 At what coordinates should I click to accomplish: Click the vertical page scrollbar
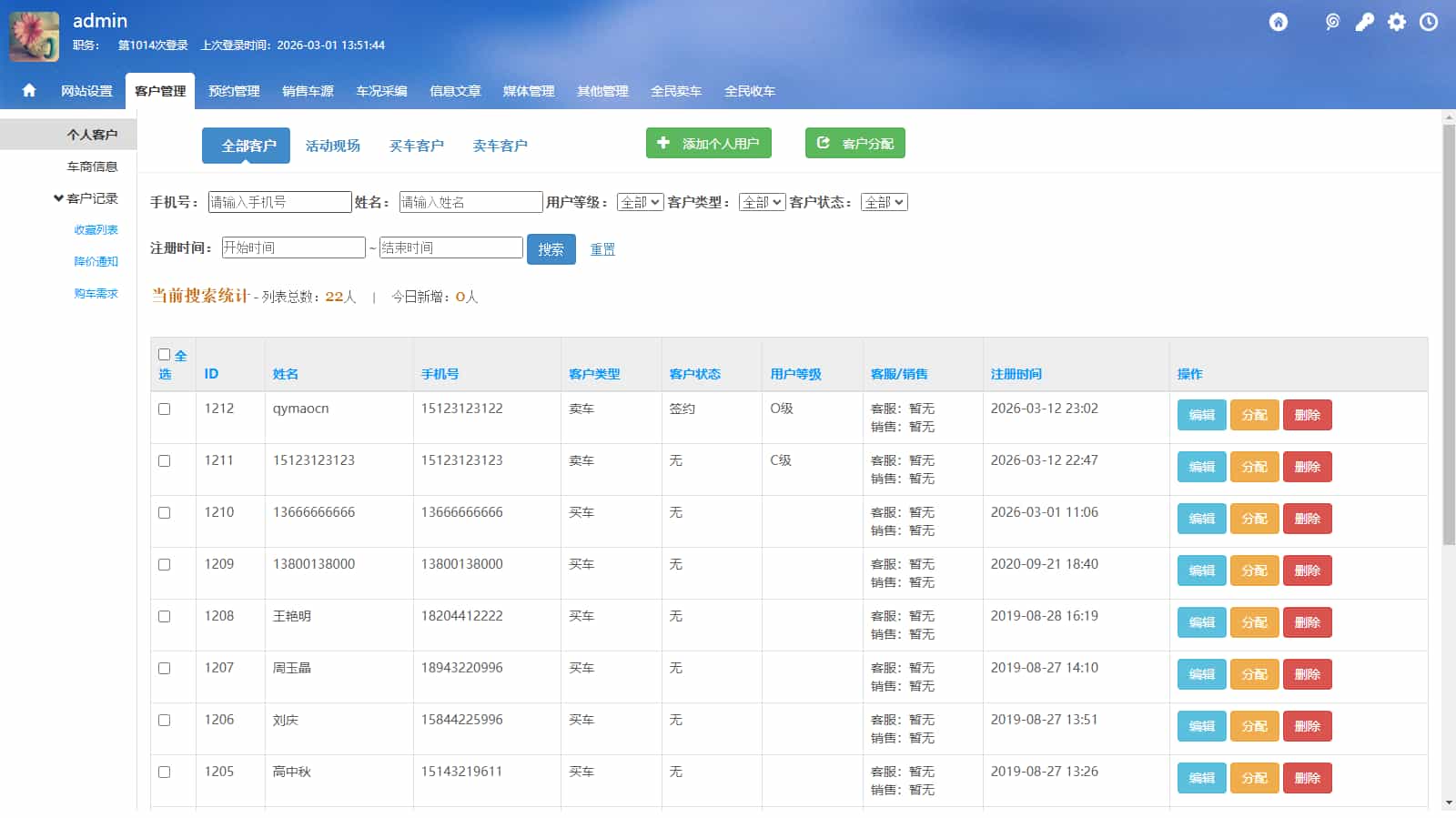point(1449,335)
